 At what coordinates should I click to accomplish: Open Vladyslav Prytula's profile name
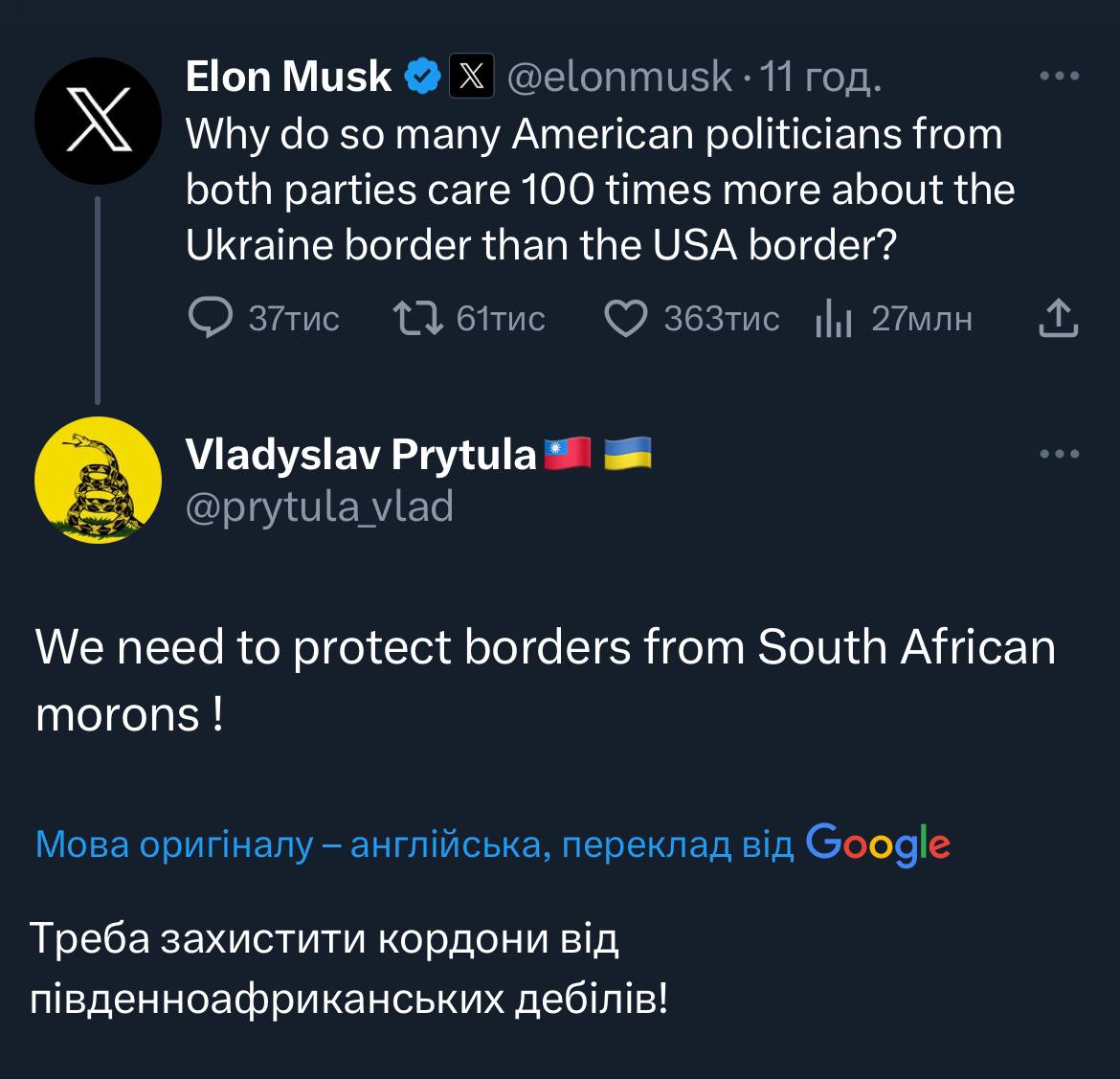click(361, 454)
